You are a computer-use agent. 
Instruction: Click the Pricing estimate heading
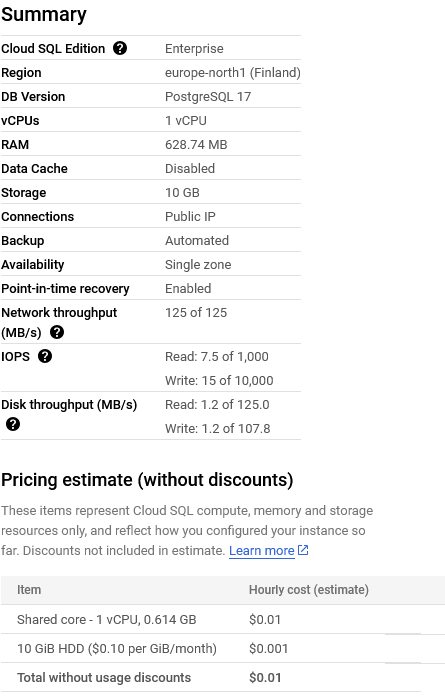[x=147, y=480]
